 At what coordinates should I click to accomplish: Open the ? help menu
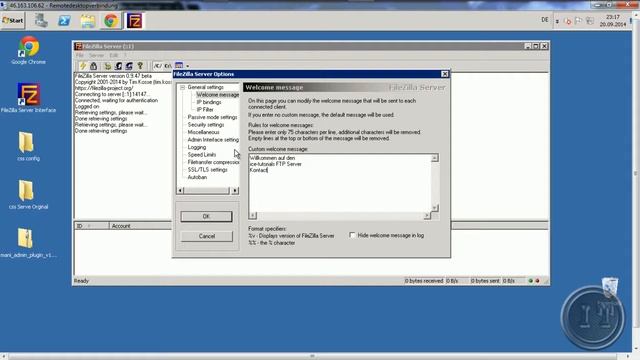(x=125, y=55)
